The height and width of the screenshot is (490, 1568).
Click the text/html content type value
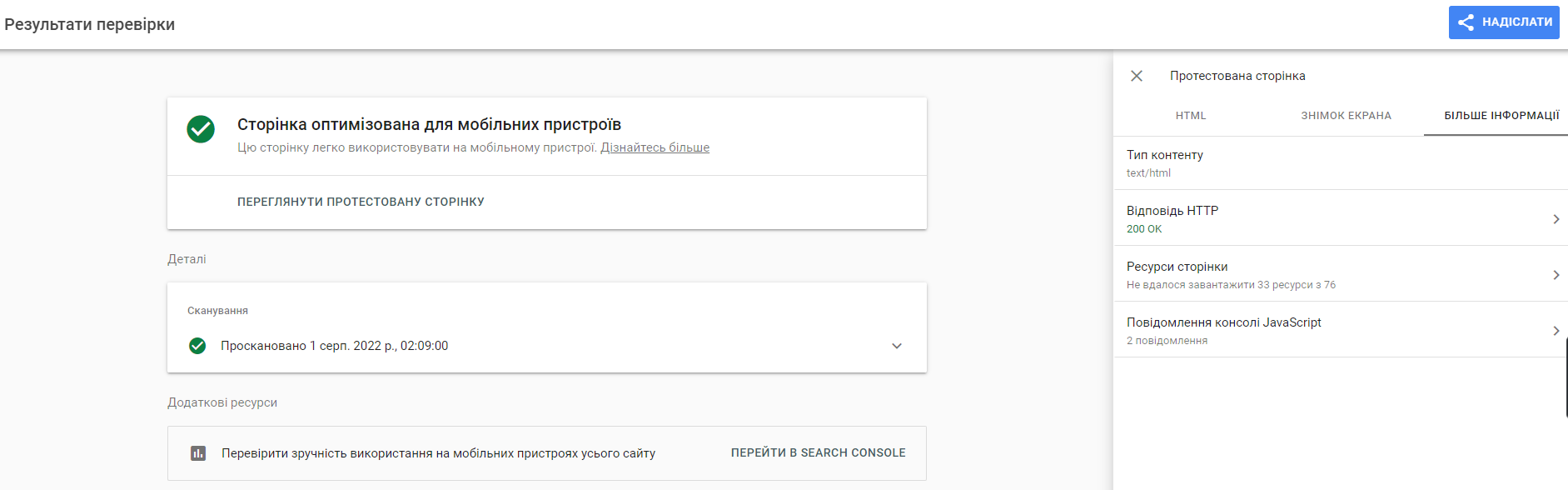point(1148,172)
